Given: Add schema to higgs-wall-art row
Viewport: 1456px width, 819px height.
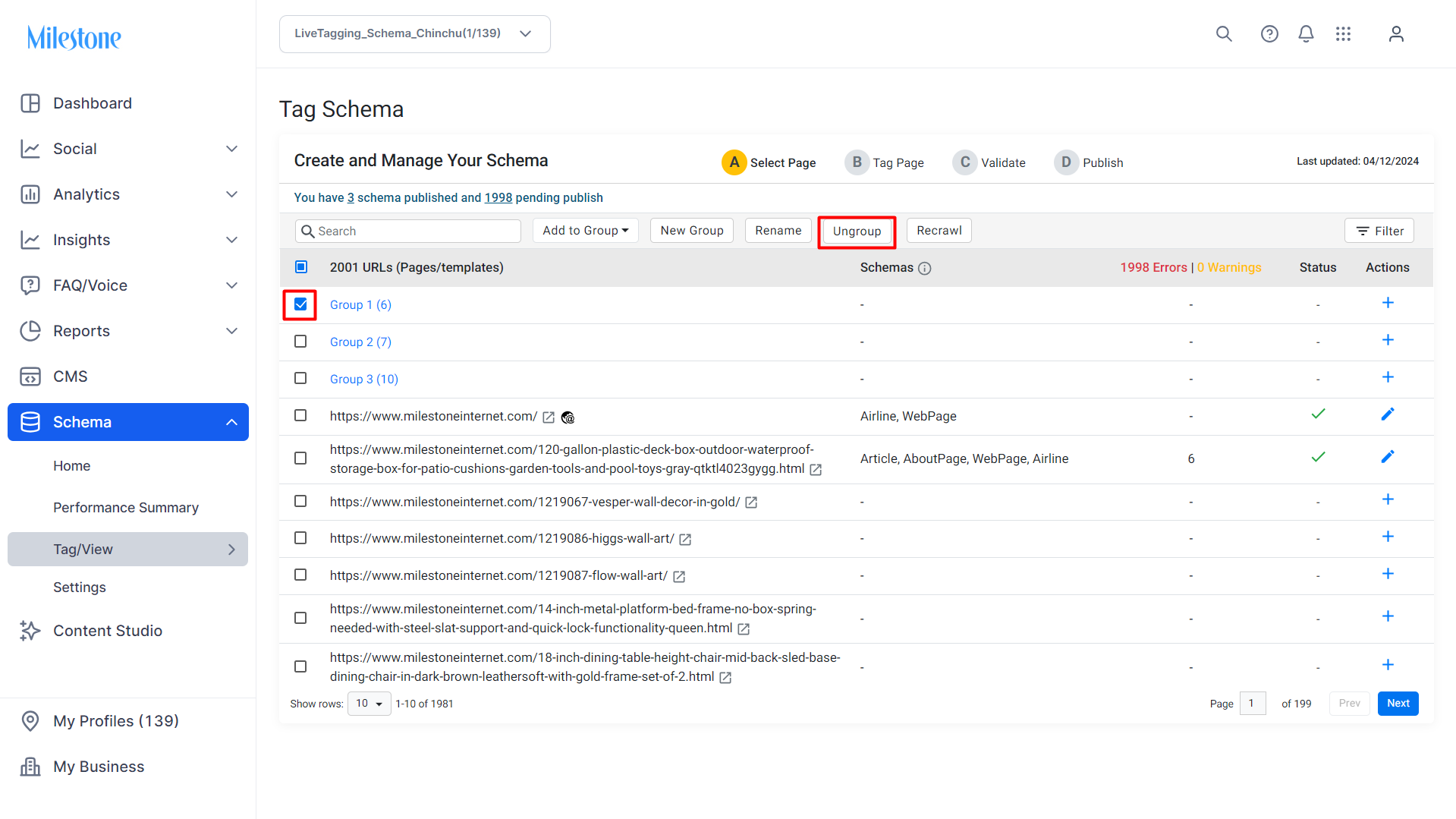Looking at the screenshot, I should pos(1388,537).
